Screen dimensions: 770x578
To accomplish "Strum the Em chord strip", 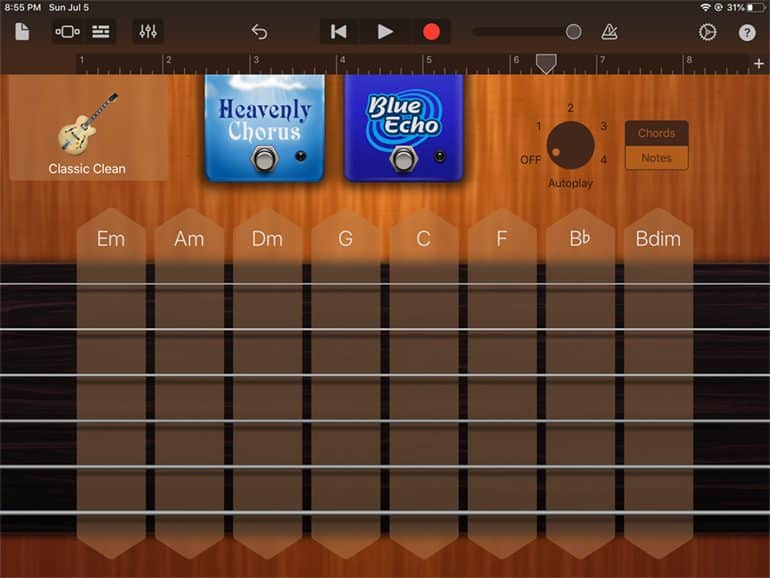I will [x=111, y=383].
